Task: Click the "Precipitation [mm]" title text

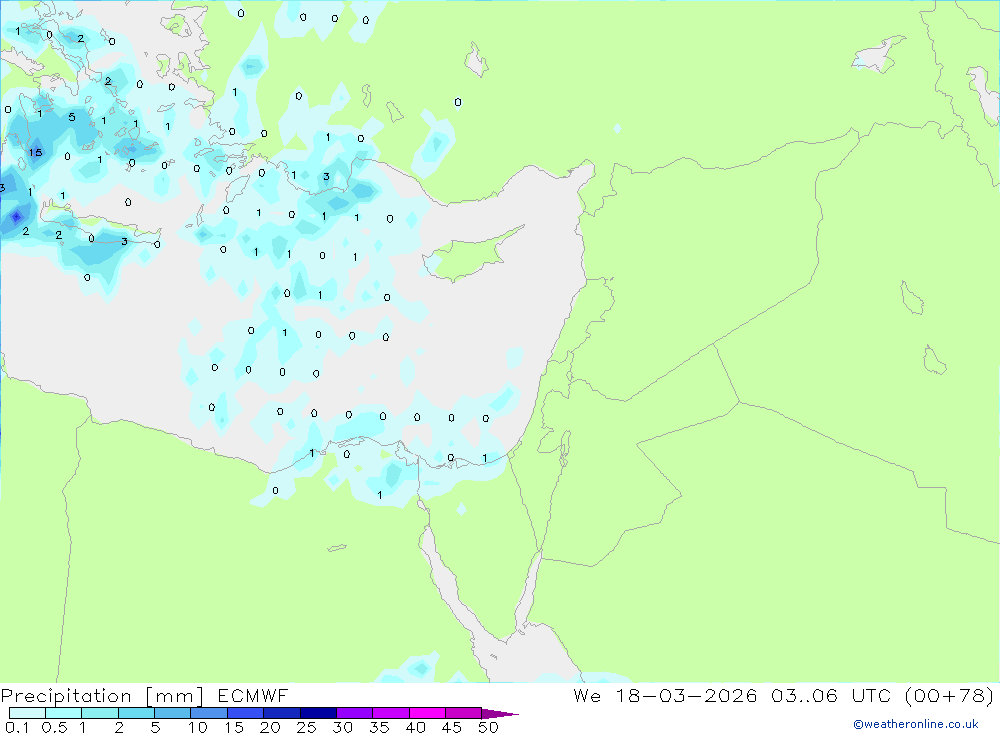Action: pyautogui.click(x=102, y=696)
